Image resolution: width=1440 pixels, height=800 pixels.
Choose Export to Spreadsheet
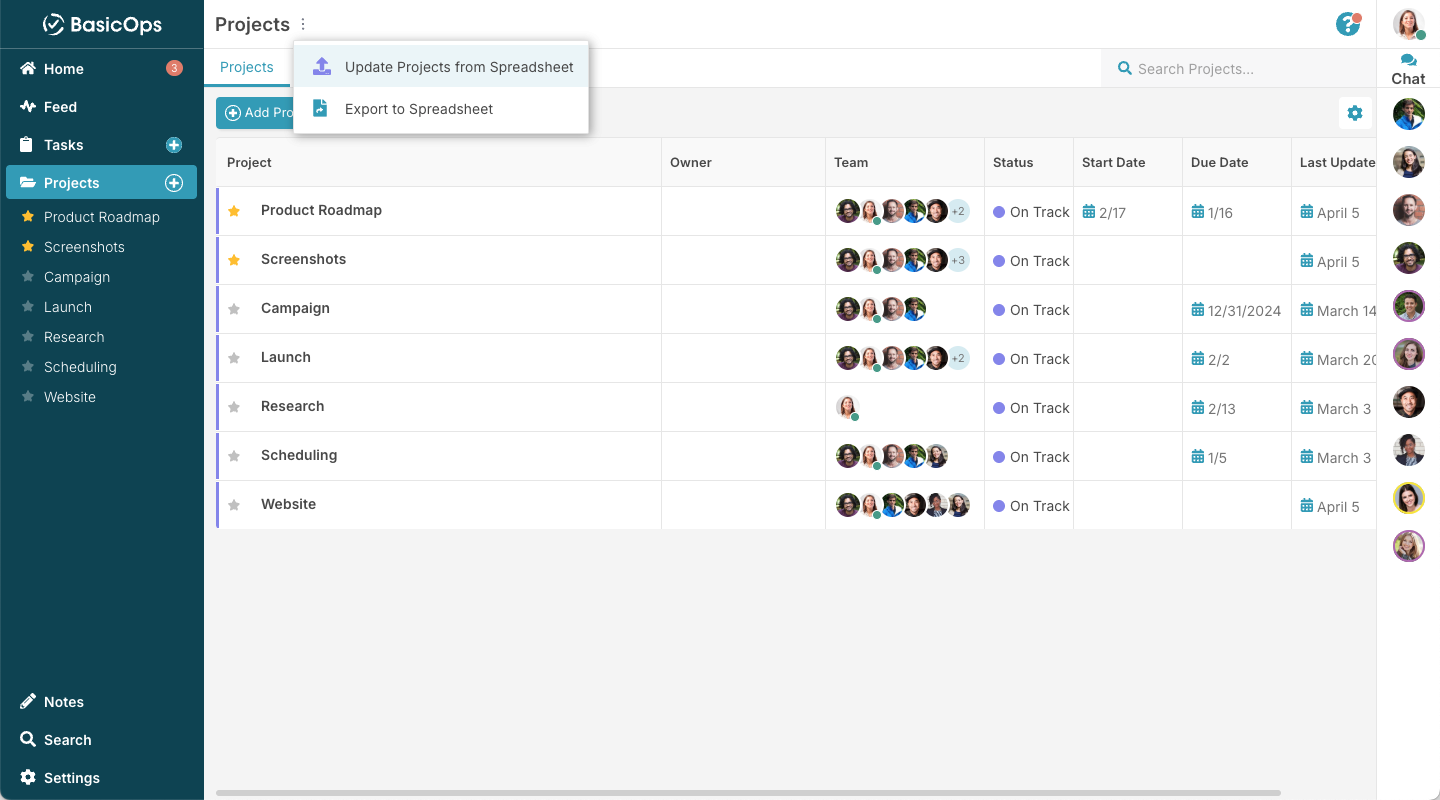419,109
